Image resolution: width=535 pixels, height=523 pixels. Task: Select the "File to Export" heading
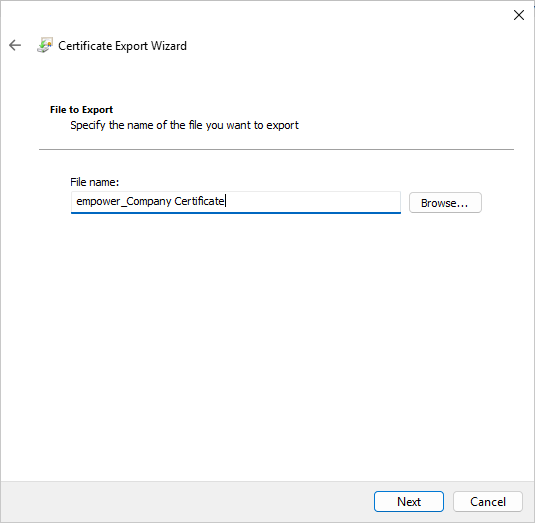click(x=81, y=110)
